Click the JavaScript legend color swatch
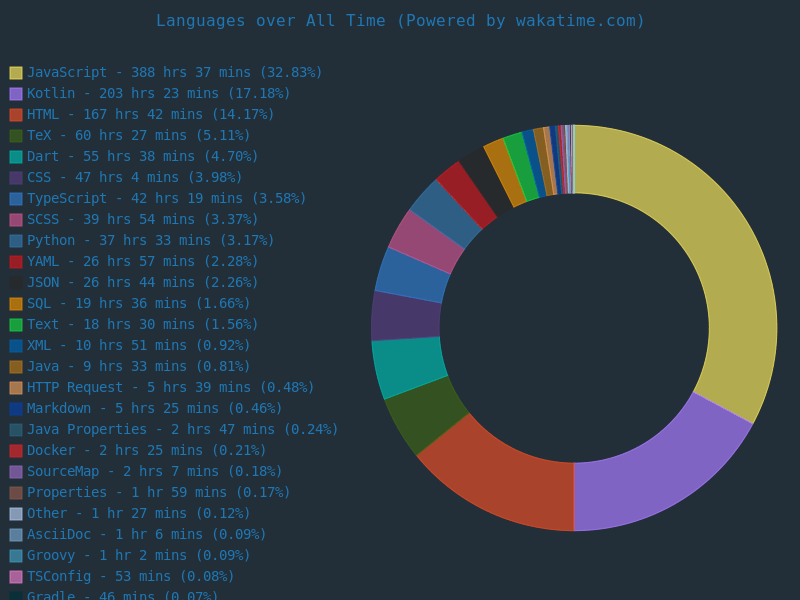The width and height of the screenshot is (800, 600). [x=16, y=73]
